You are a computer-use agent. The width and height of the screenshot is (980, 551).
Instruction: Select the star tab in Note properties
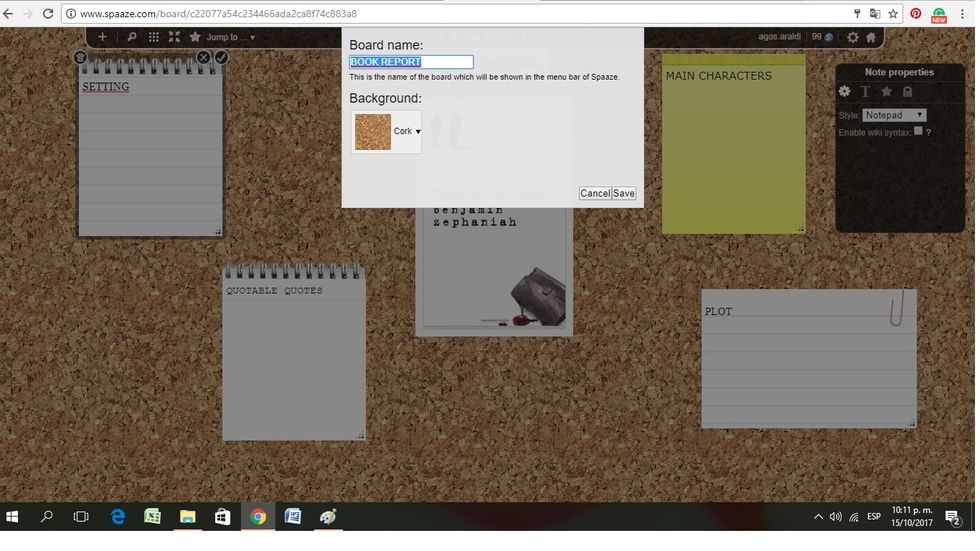click(886, 91)
